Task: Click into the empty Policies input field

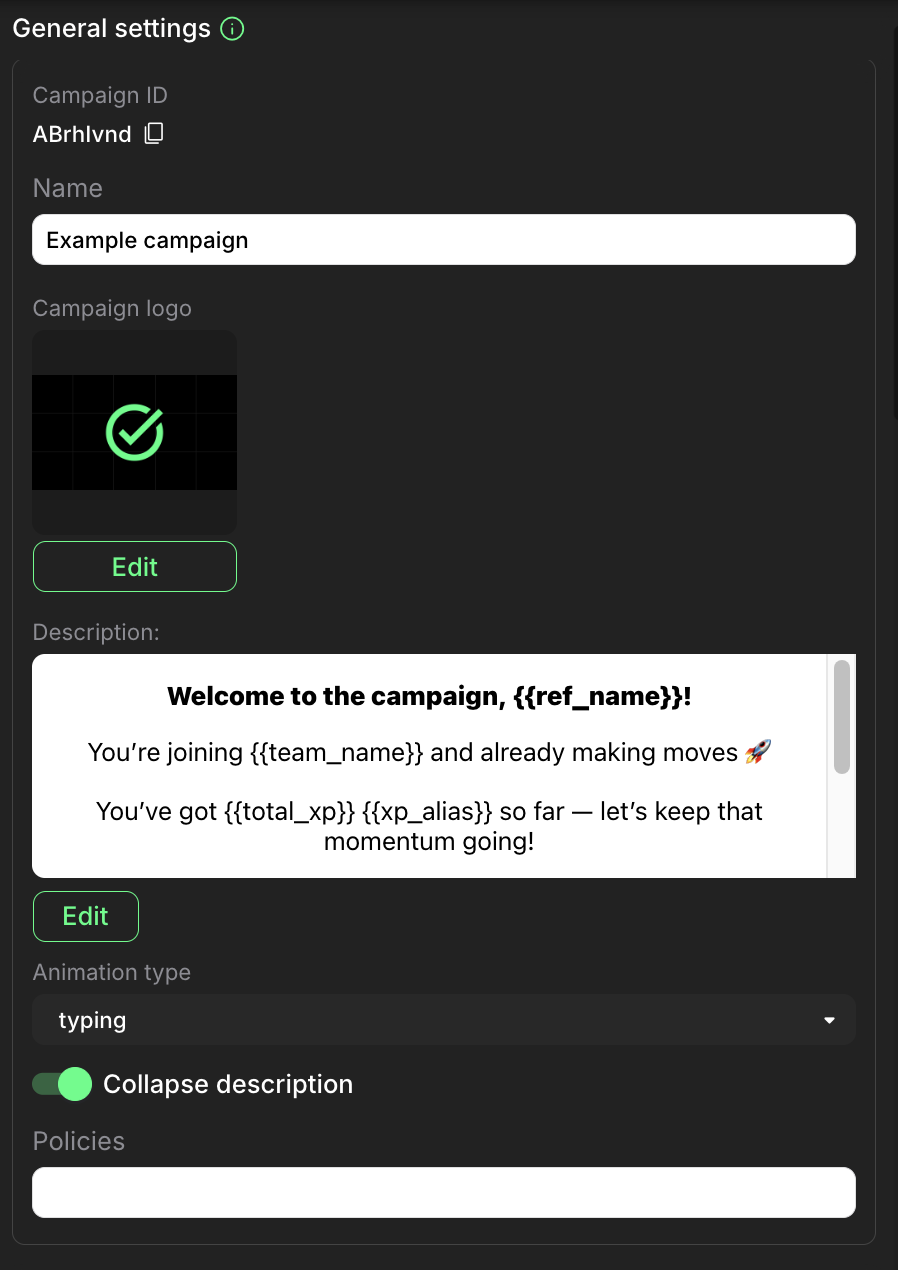Action: point(443,1192)
